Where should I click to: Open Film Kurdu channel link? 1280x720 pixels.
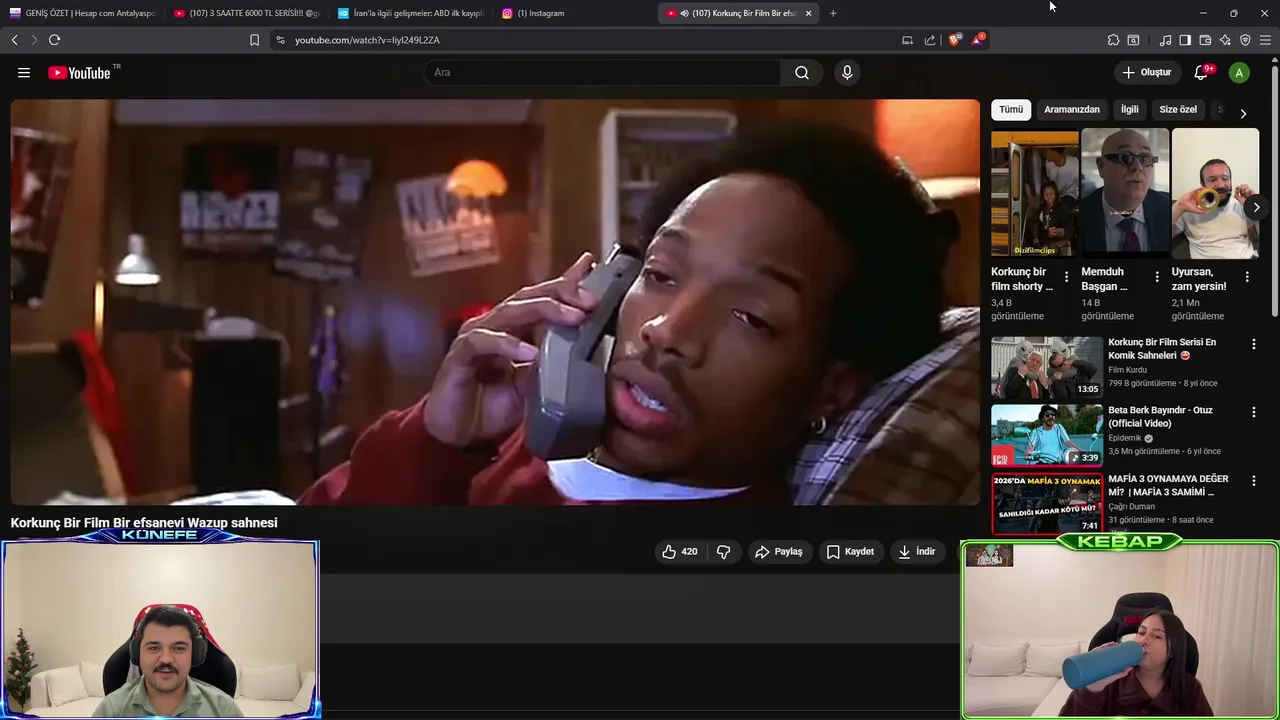click(1127, 370)
